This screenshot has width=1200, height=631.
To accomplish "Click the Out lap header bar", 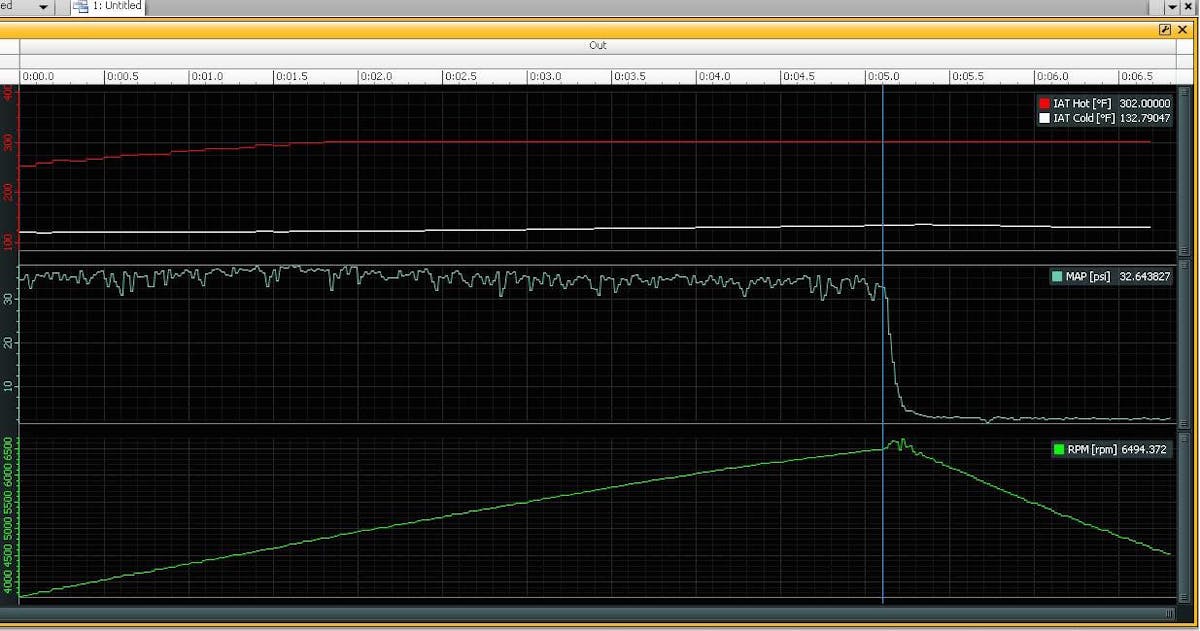I will (x=597, y=46).
